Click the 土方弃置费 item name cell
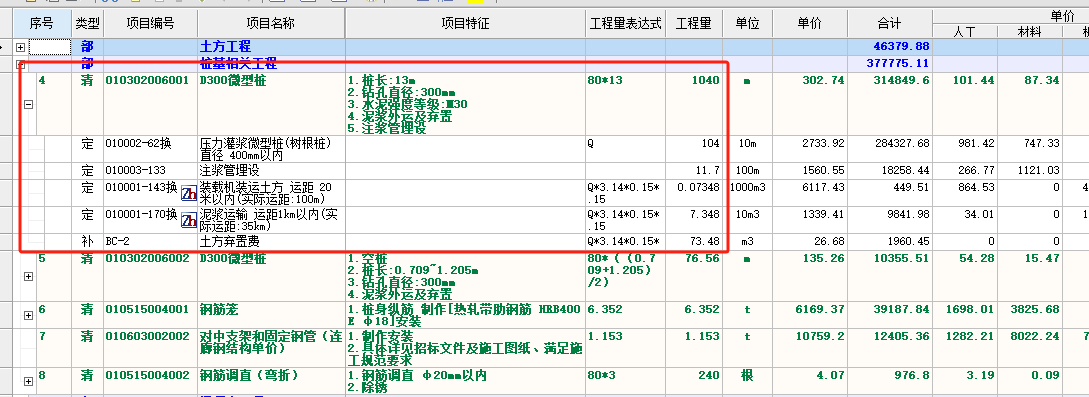This screenshot has height=397, width=1089. (x=271, y=242)
